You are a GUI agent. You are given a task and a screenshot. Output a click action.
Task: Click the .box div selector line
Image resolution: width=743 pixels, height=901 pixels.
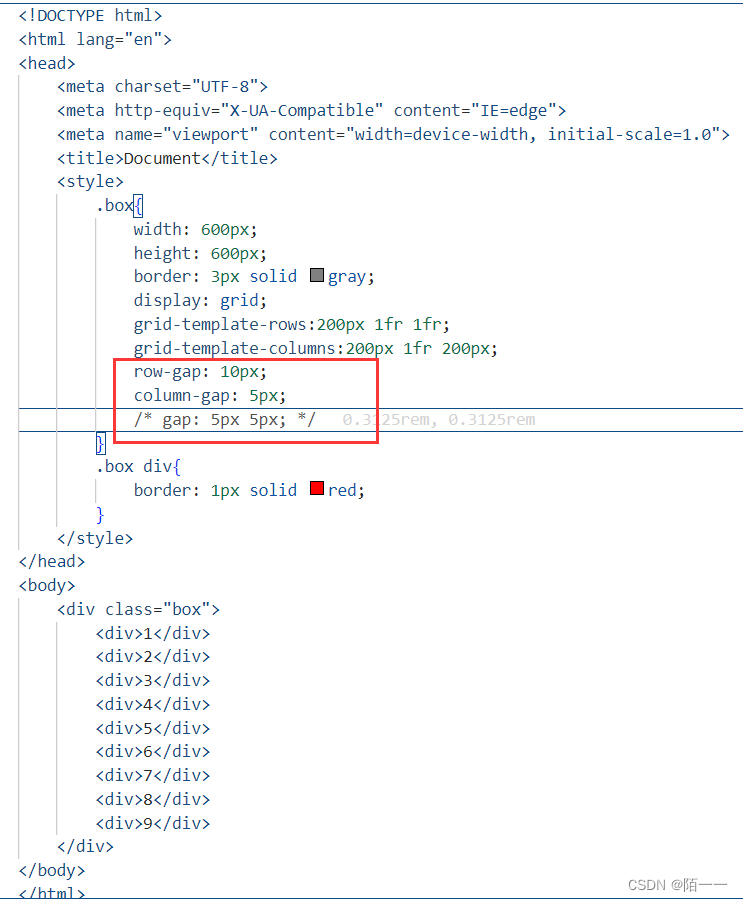[x=138, y=467]
